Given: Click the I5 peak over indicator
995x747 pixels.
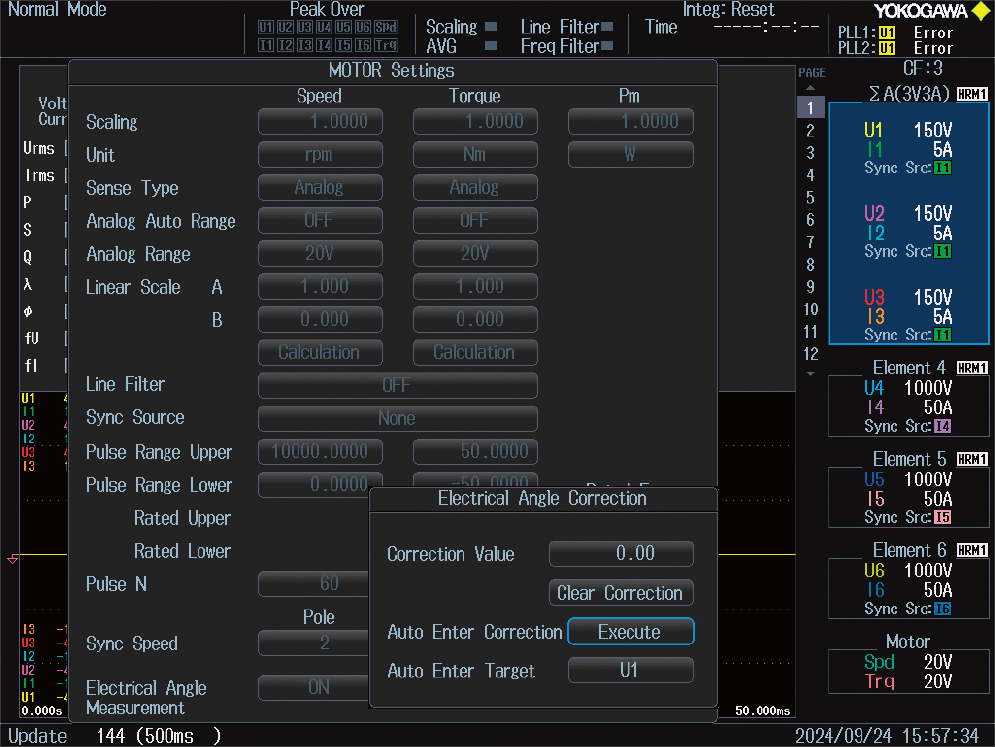Looking at the screenshot, I should coord(343,45).
